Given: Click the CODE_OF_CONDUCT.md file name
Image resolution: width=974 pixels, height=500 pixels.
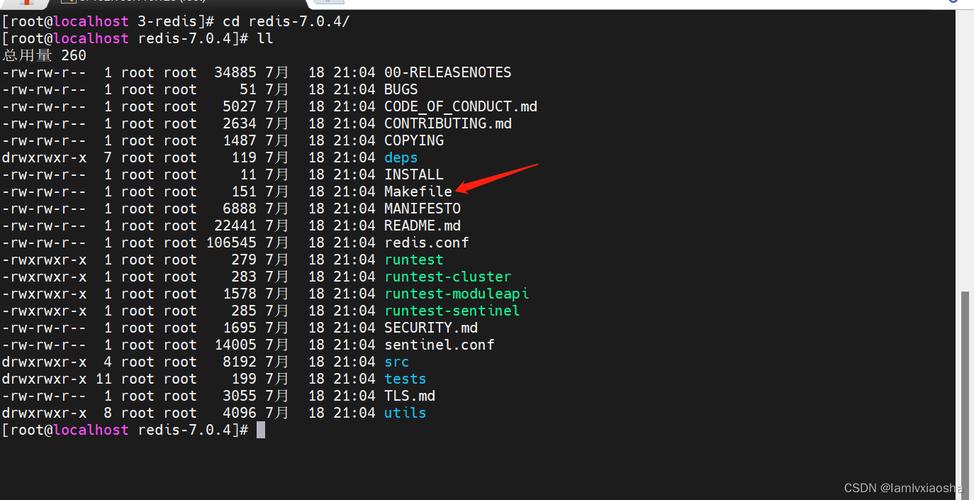Looking at the screenshot, I should [460, 107].
